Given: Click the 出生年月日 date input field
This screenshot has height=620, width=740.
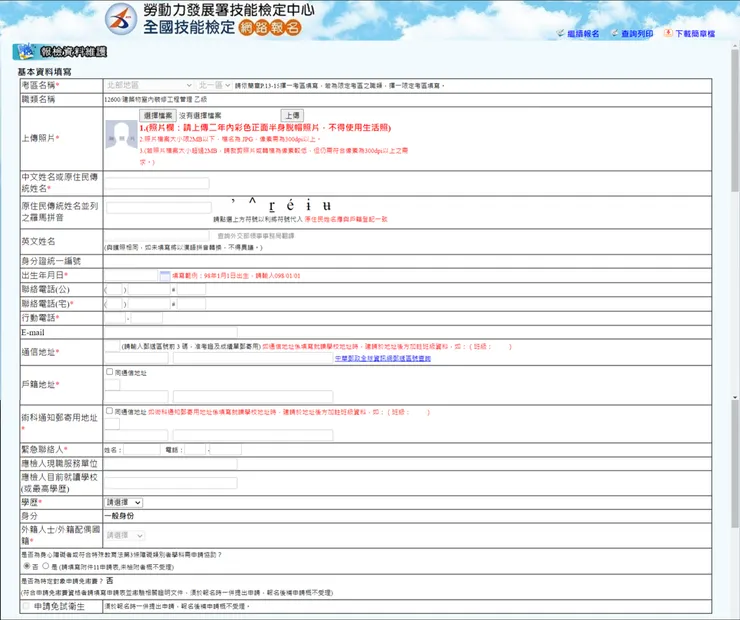Looking at the screenshot, I should [x=131, y=276].
